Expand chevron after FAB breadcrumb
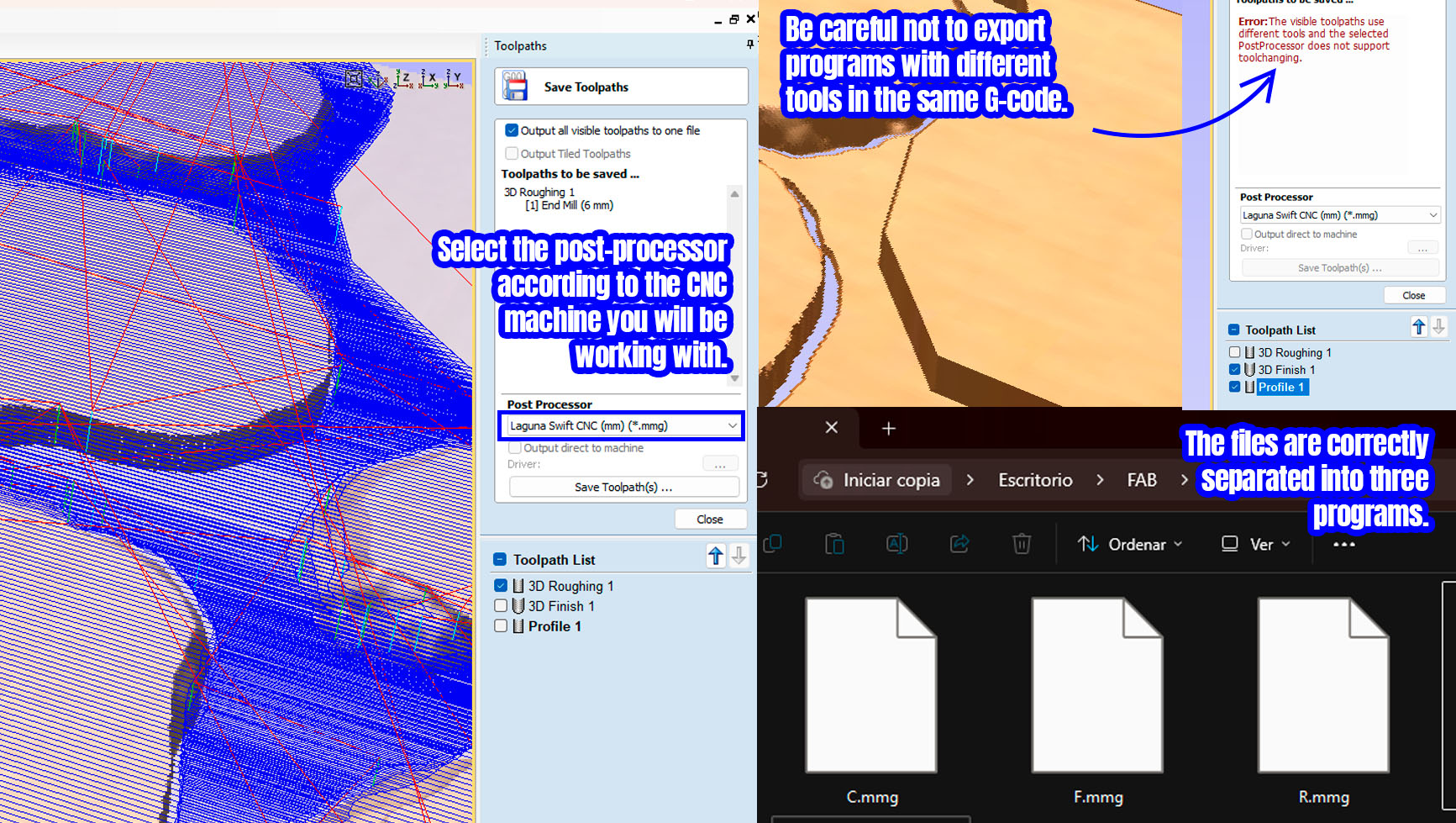1456x823 pixels. click(1185, 480)
